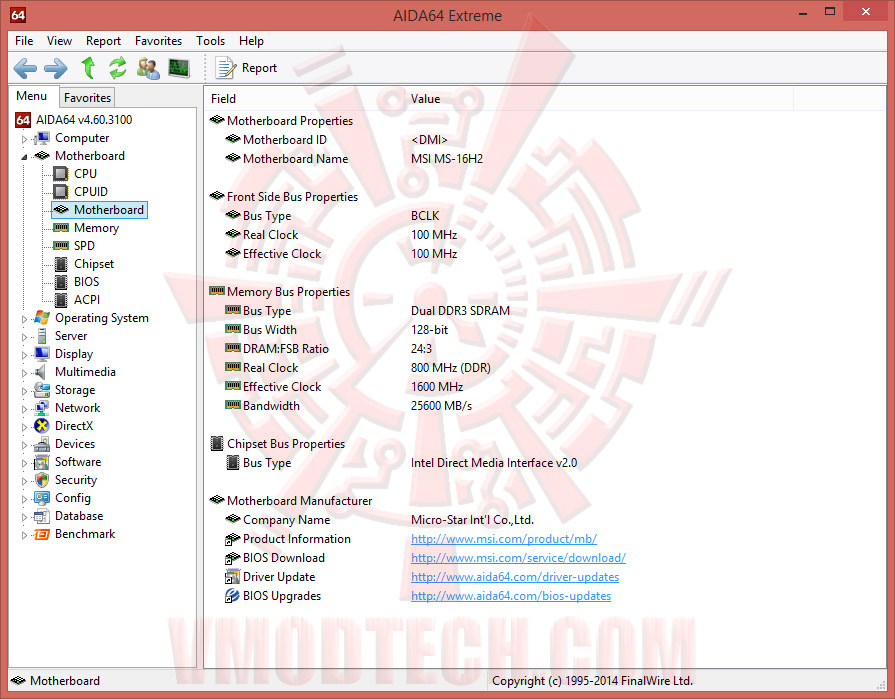Click the Server tower icon

click(41, 336)
